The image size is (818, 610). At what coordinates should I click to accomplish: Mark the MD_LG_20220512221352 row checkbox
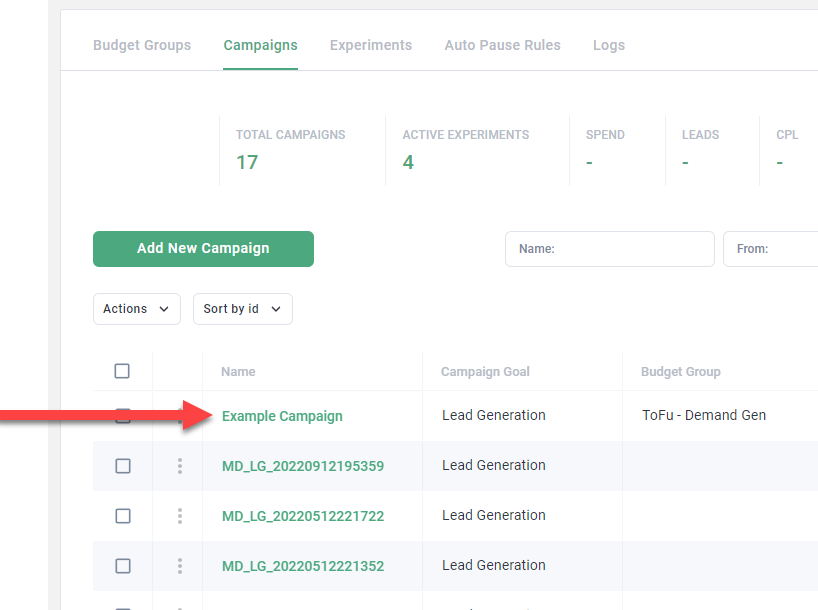point(123,566)
